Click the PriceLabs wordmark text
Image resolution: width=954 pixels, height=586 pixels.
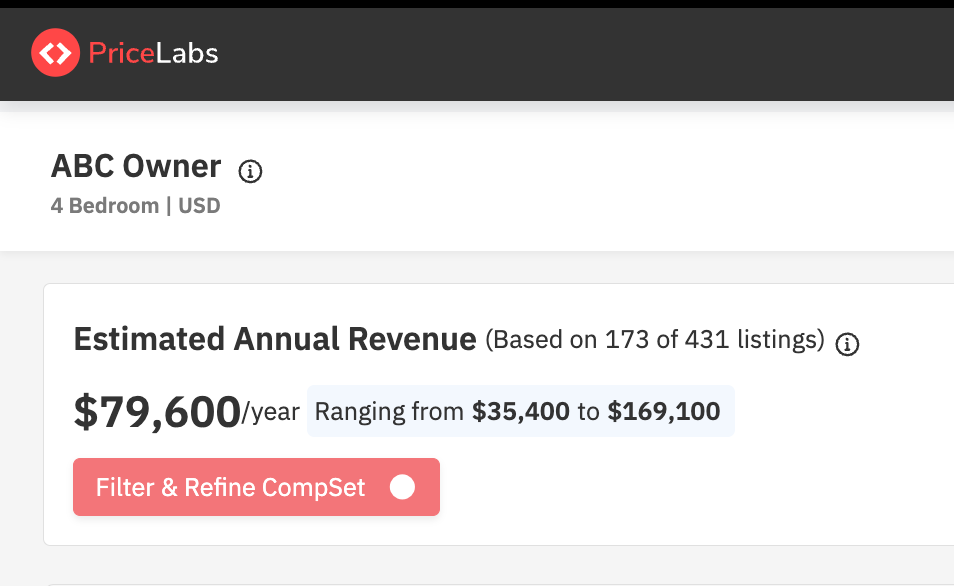tap(153, 53)
